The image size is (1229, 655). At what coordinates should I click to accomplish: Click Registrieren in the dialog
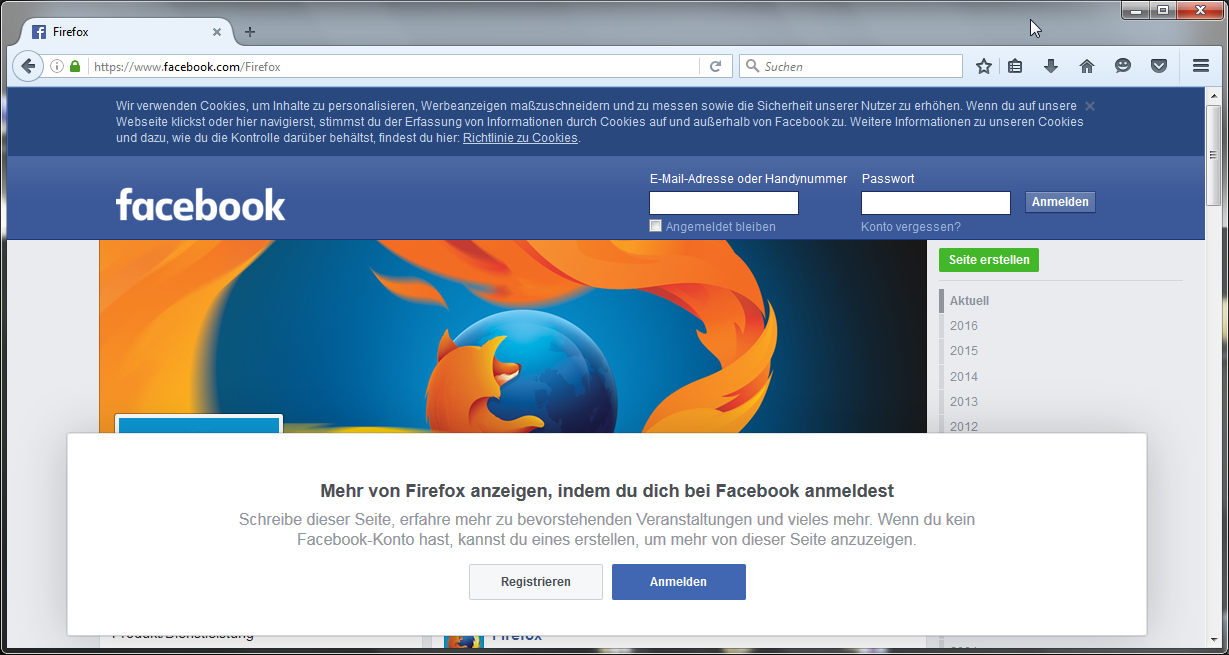(x=536, y=582)
